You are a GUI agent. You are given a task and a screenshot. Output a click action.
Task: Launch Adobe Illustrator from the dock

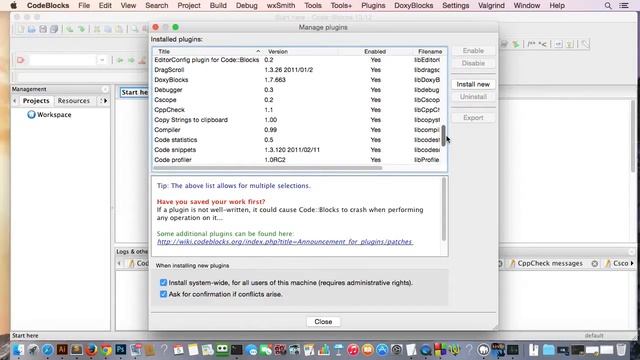62,350
